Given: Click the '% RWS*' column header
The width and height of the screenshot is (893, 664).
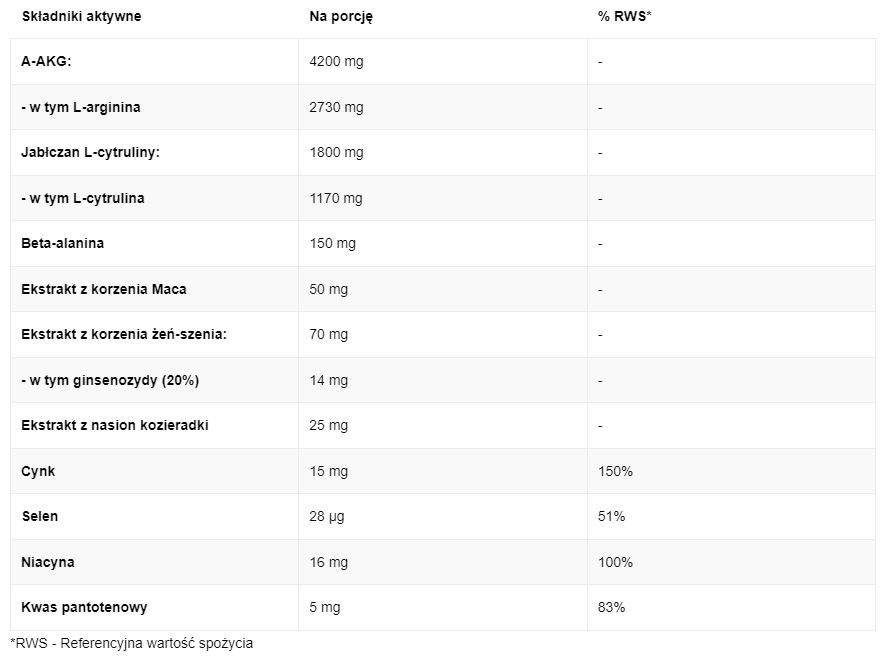Looking at the screenshot, I should tap(624, 17).
